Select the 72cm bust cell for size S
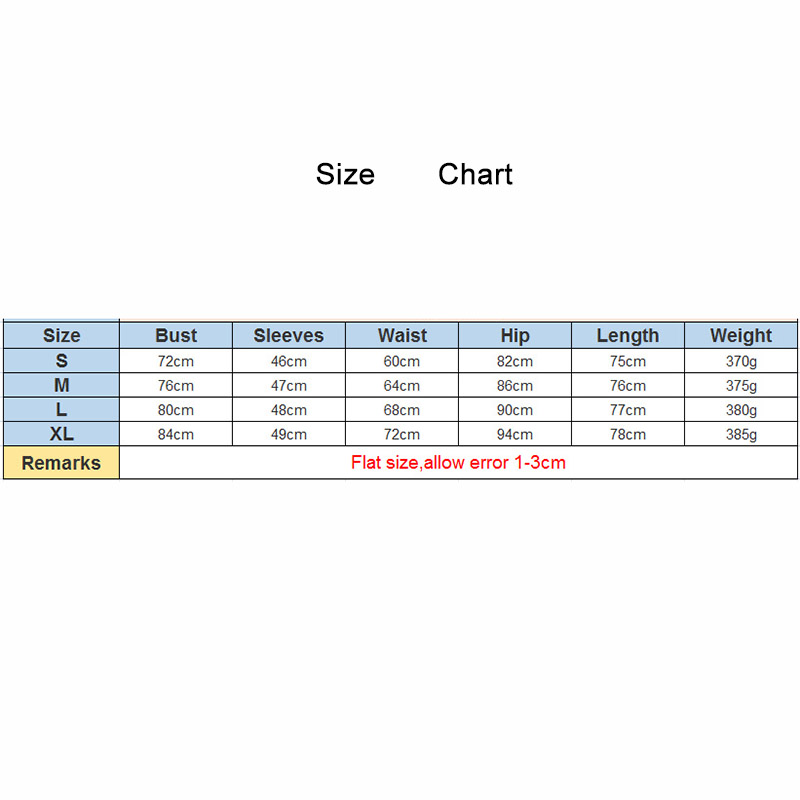 (176, 361)
